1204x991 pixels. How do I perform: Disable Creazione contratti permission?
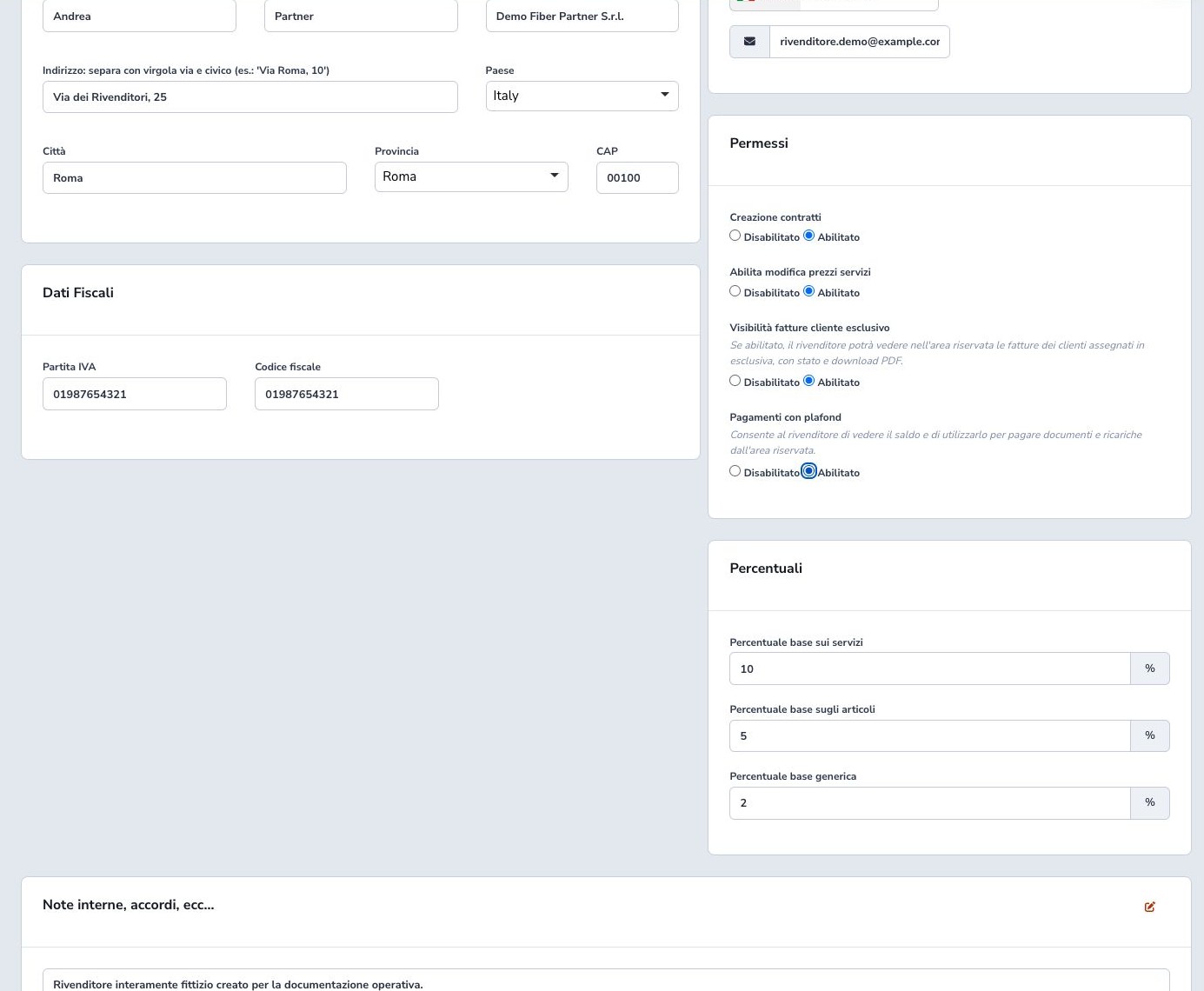pos(735,236)
